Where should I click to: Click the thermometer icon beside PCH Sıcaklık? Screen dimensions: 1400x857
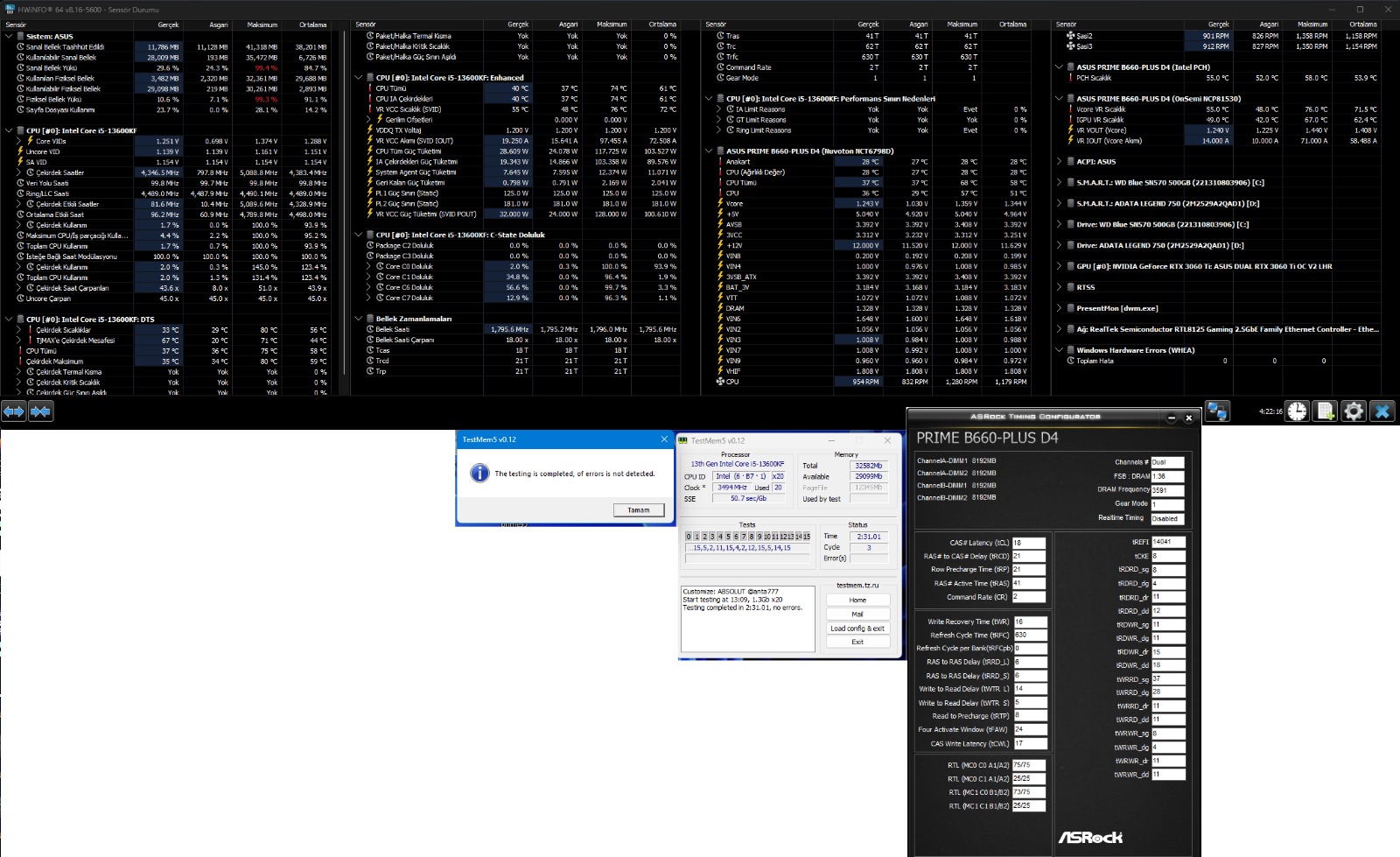1070,78
